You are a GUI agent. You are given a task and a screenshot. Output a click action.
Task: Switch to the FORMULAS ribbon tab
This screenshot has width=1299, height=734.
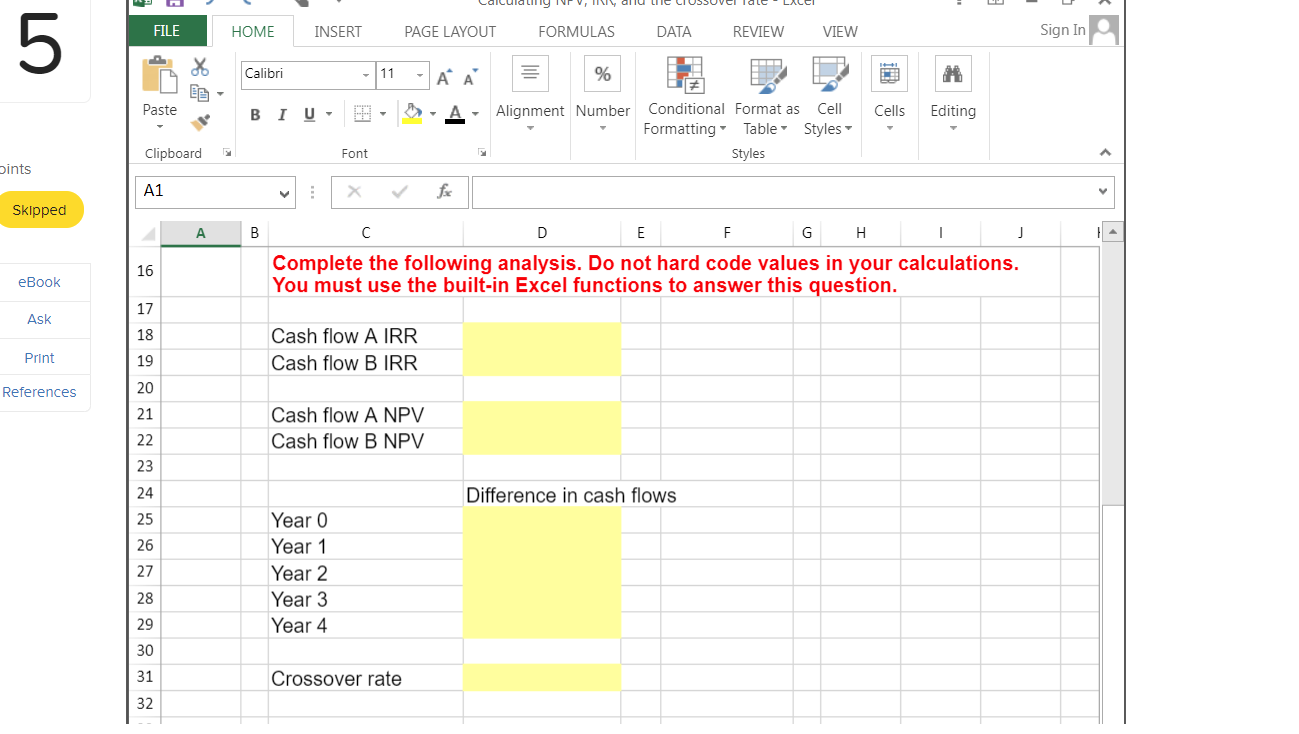pyautogui.click(x=576, y=31)
